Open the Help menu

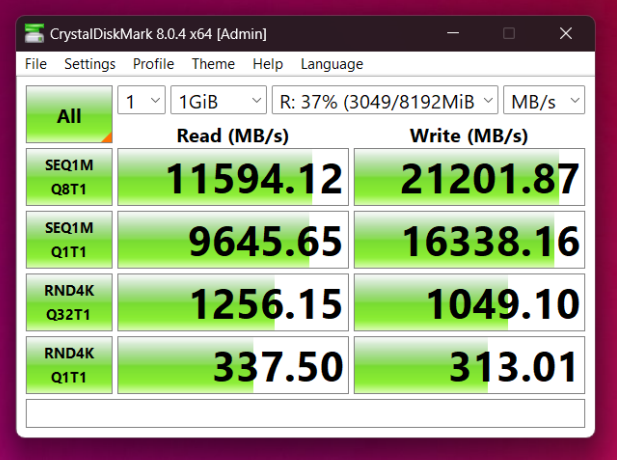click(x=268, y=64)
